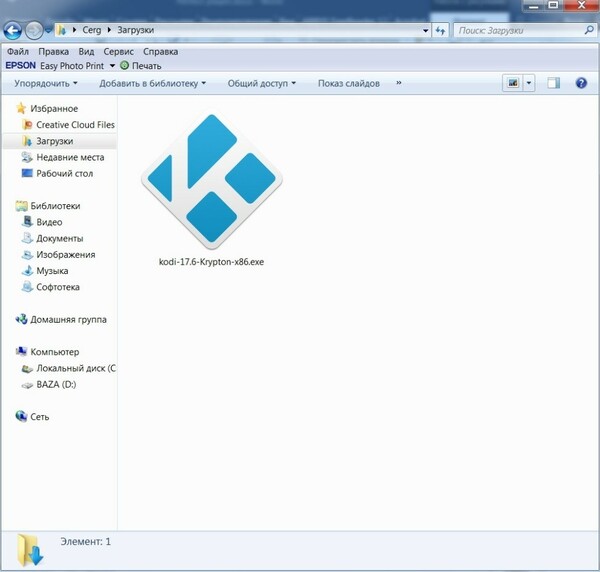Click the Forward navigation arrow
The height and width of the screenshot is (572, 600).
tap(34, 31)
